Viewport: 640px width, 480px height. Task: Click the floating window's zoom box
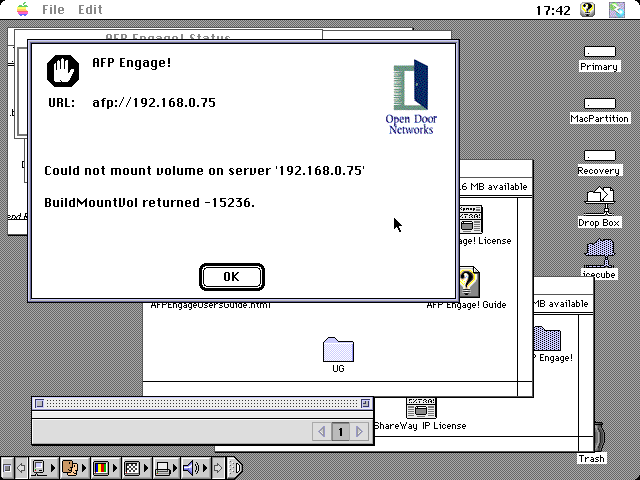365,403
